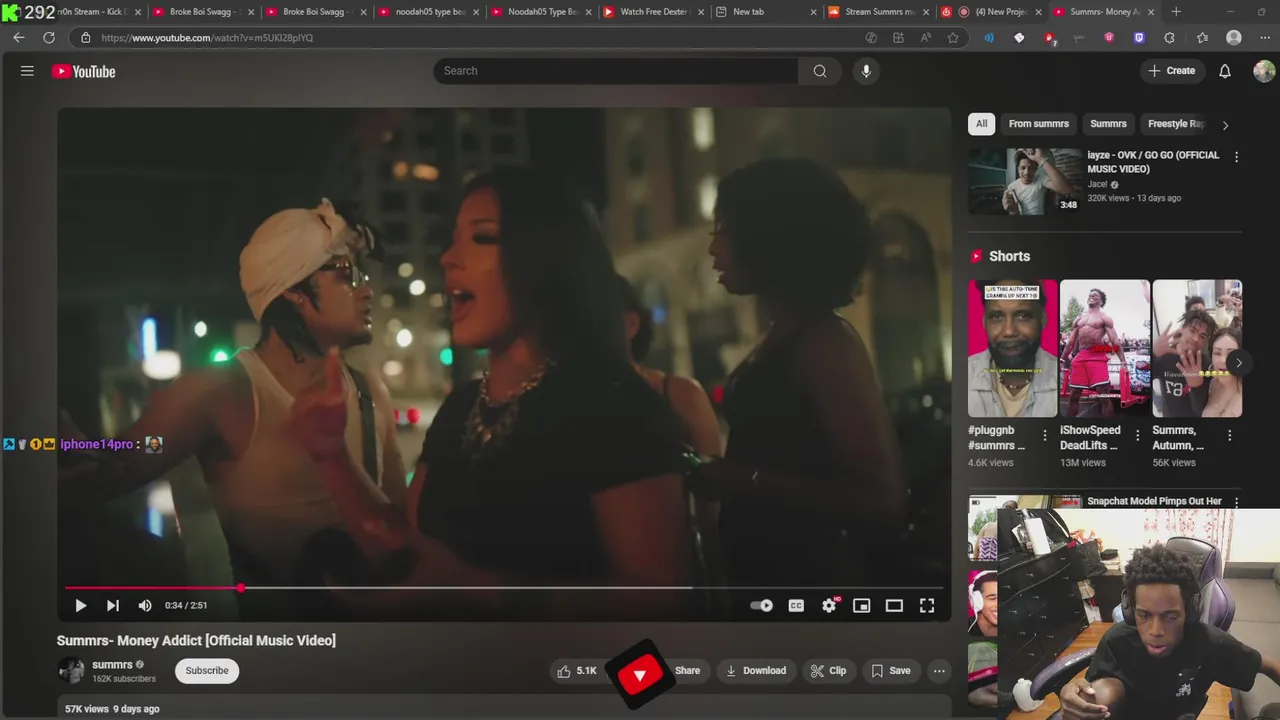Toggle theater mode view
This screenshot has width=1280, height=720.
point(894,605)
